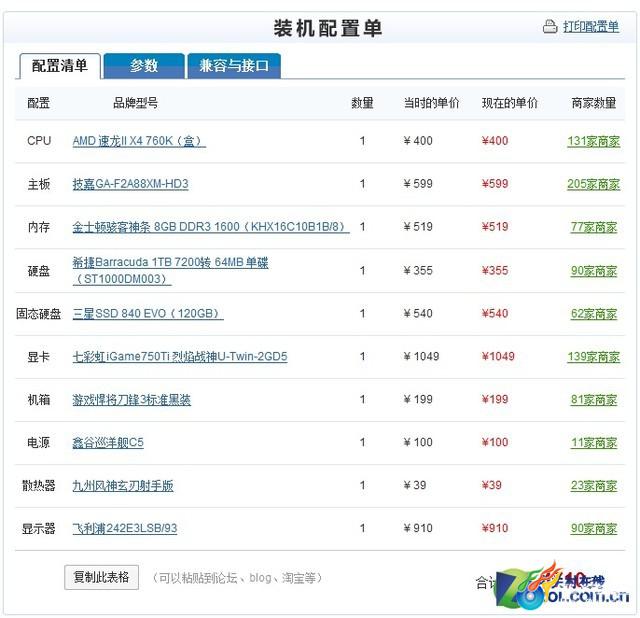The height and width of the screenshot is (618, 640).
Task: Click the red ¥519 current price
Action: (x=495, y=227)
